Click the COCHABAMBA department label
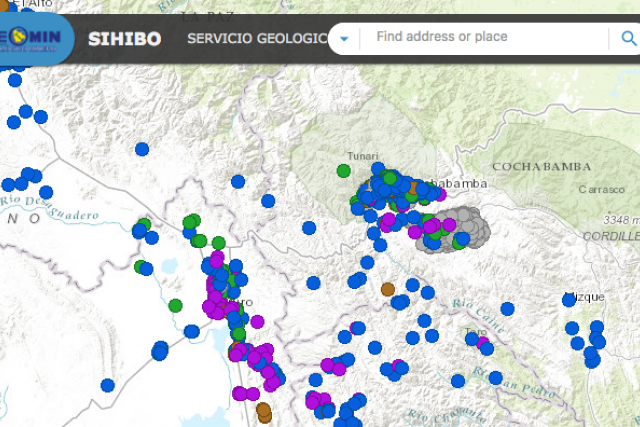Image resolution: width=640 pixels, height=427 pixels. [540, 166]
